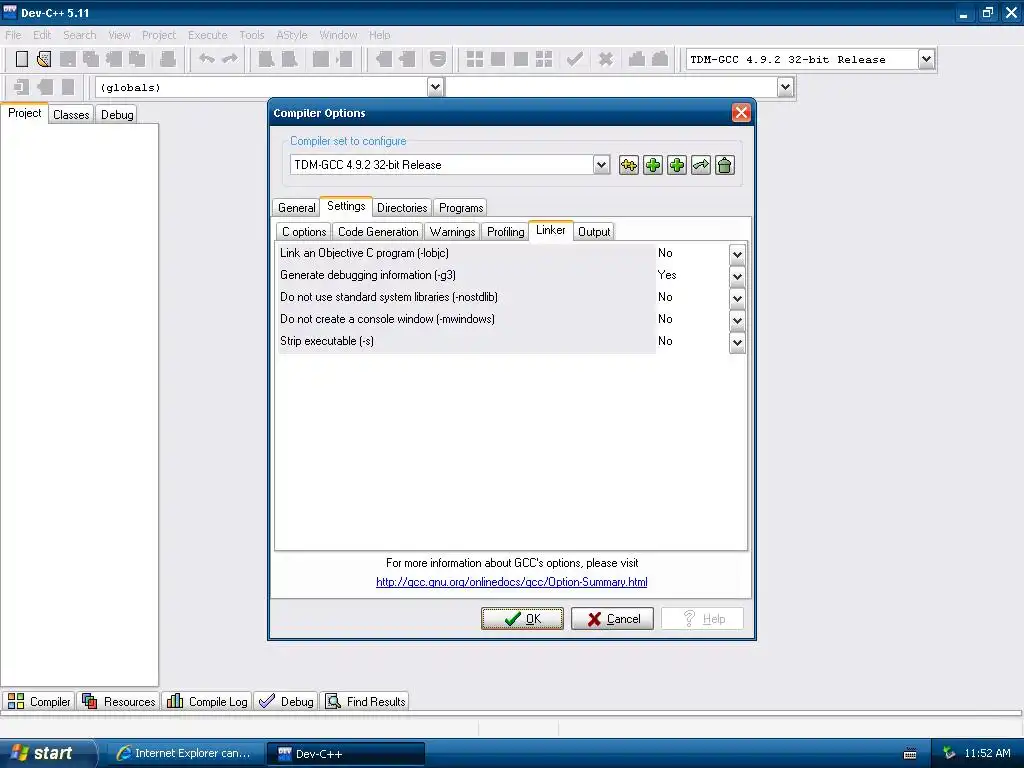Screen dimensions: 1024x768
Task: Click the Open file toolbar icon
Action: click(44, 59)
